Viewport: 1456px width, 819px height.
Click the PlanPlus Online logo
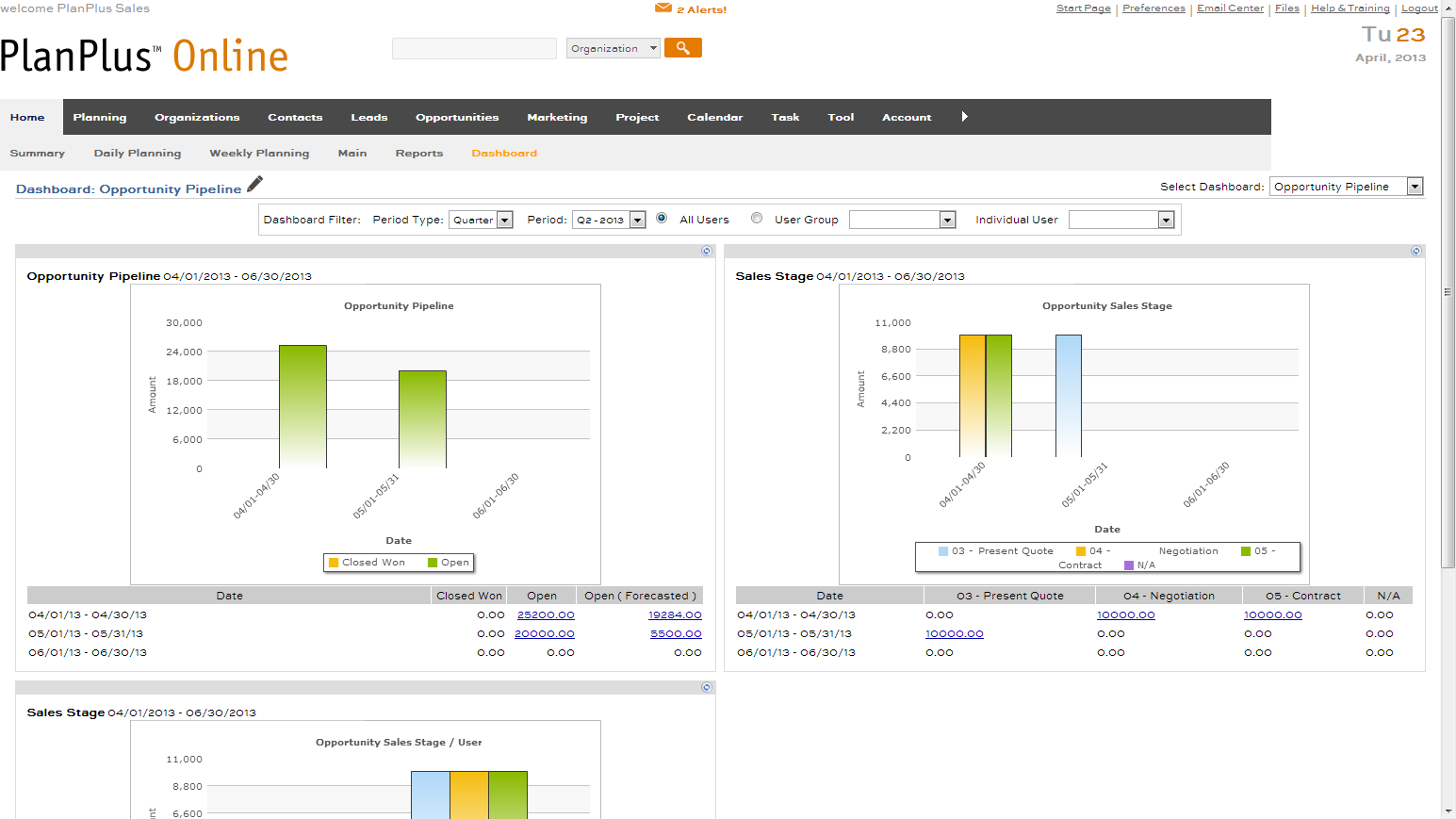(x=144, y=57)
